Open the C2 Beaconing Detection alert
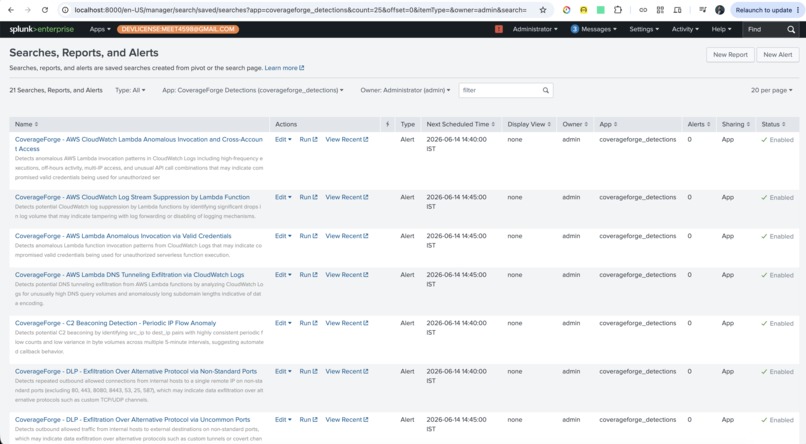806x444 pixels. coord(115,323)
